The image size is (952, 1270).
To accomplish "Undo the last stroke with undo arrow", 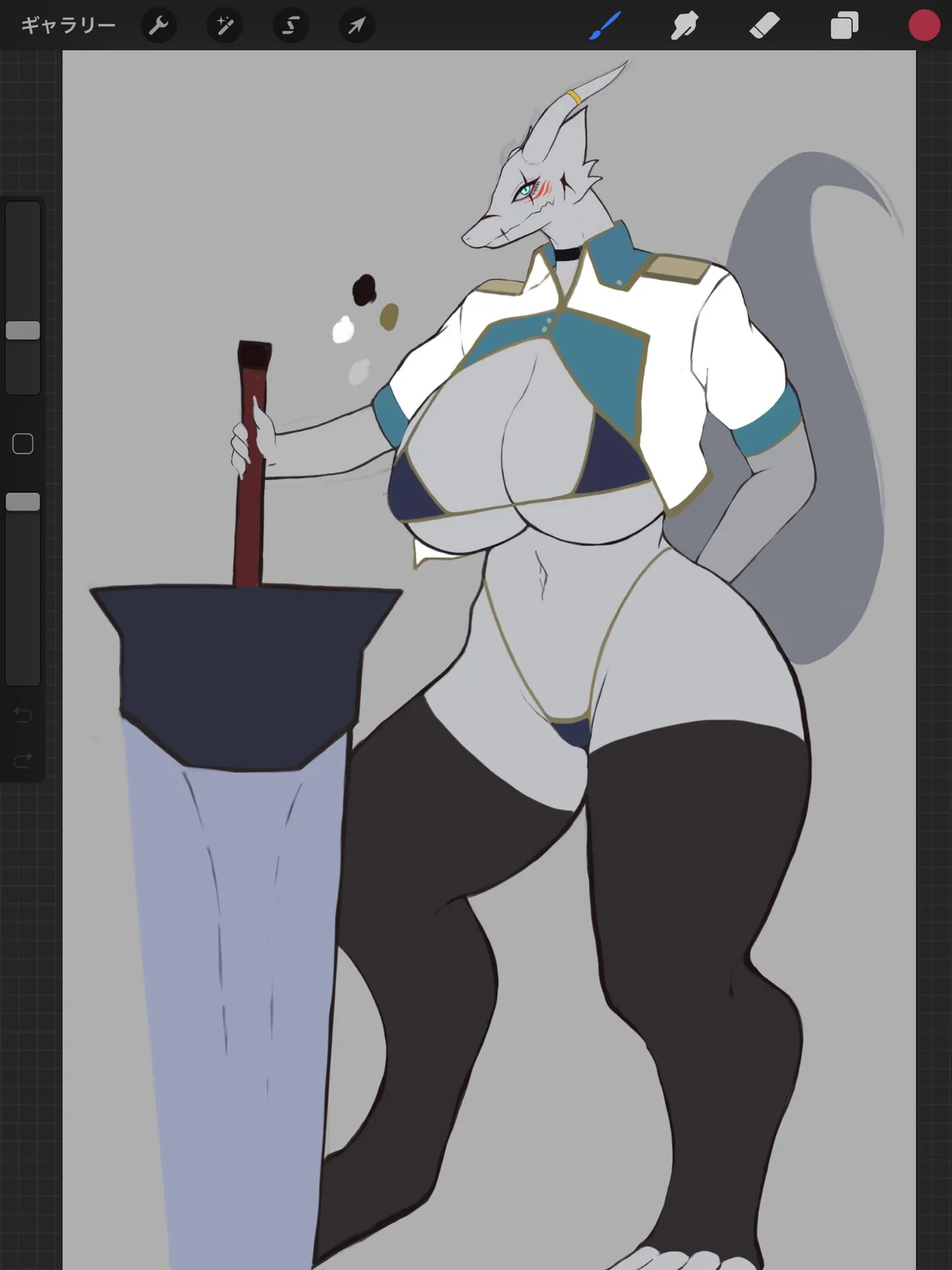I will pyautogui.click(x=23, y=715).
